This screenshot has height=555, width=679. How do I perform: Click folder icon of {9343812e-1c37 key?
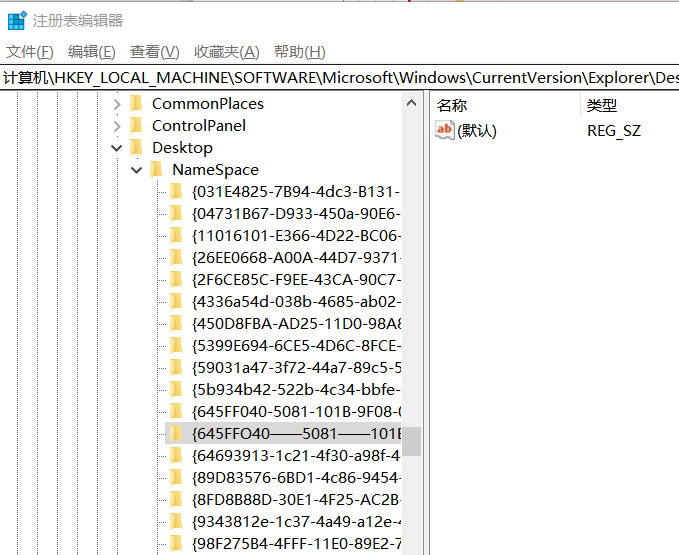click(x=176, y=522)
